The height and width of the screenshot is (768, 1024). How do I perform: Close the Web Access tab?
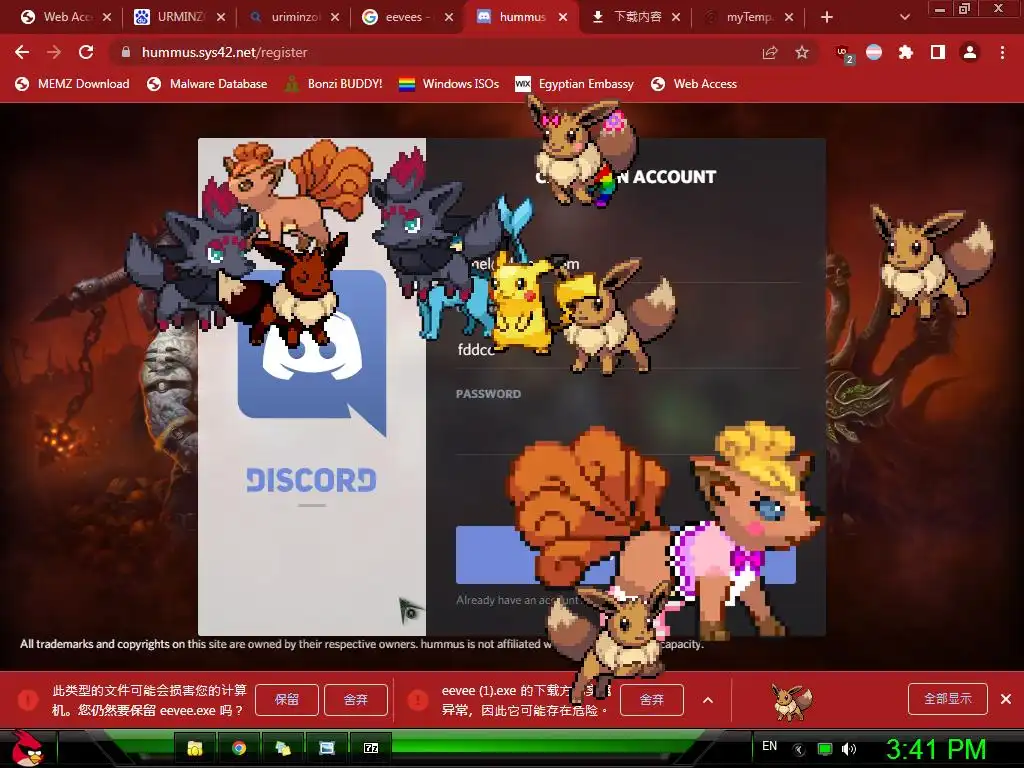point(107,17)
